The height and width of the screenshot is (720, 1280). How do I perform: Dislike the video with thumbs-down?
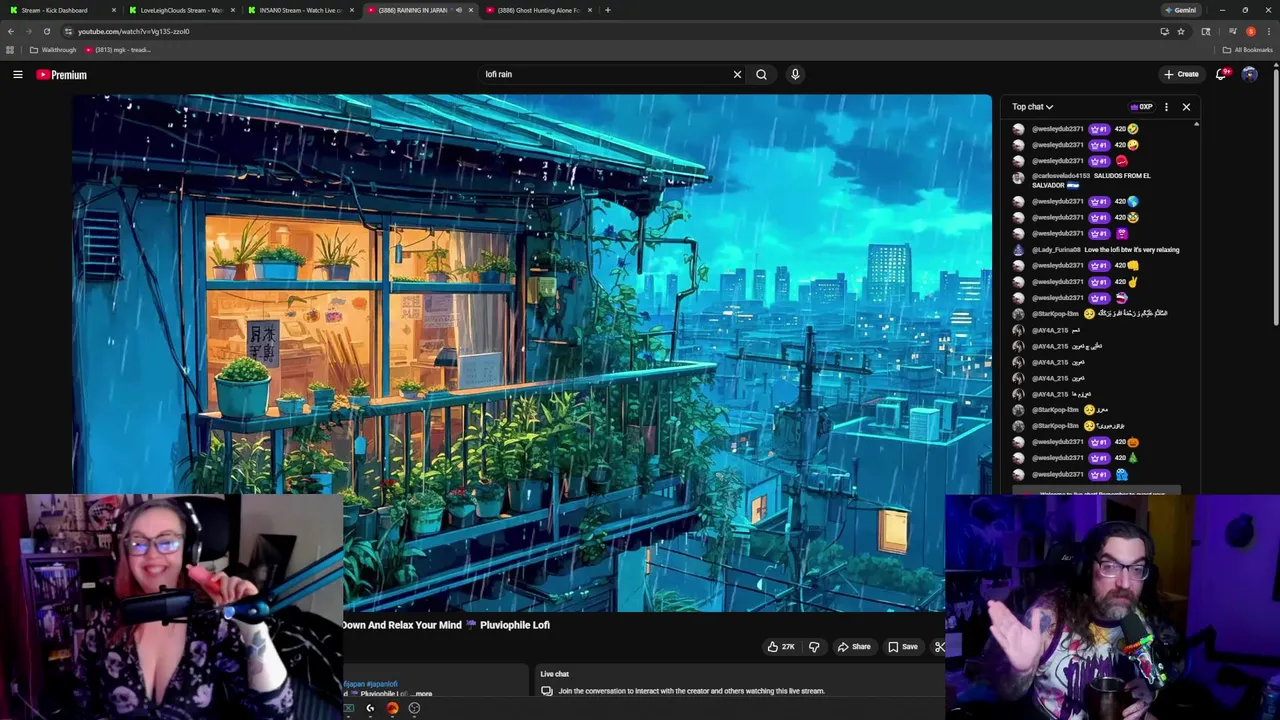click(813, 647)
